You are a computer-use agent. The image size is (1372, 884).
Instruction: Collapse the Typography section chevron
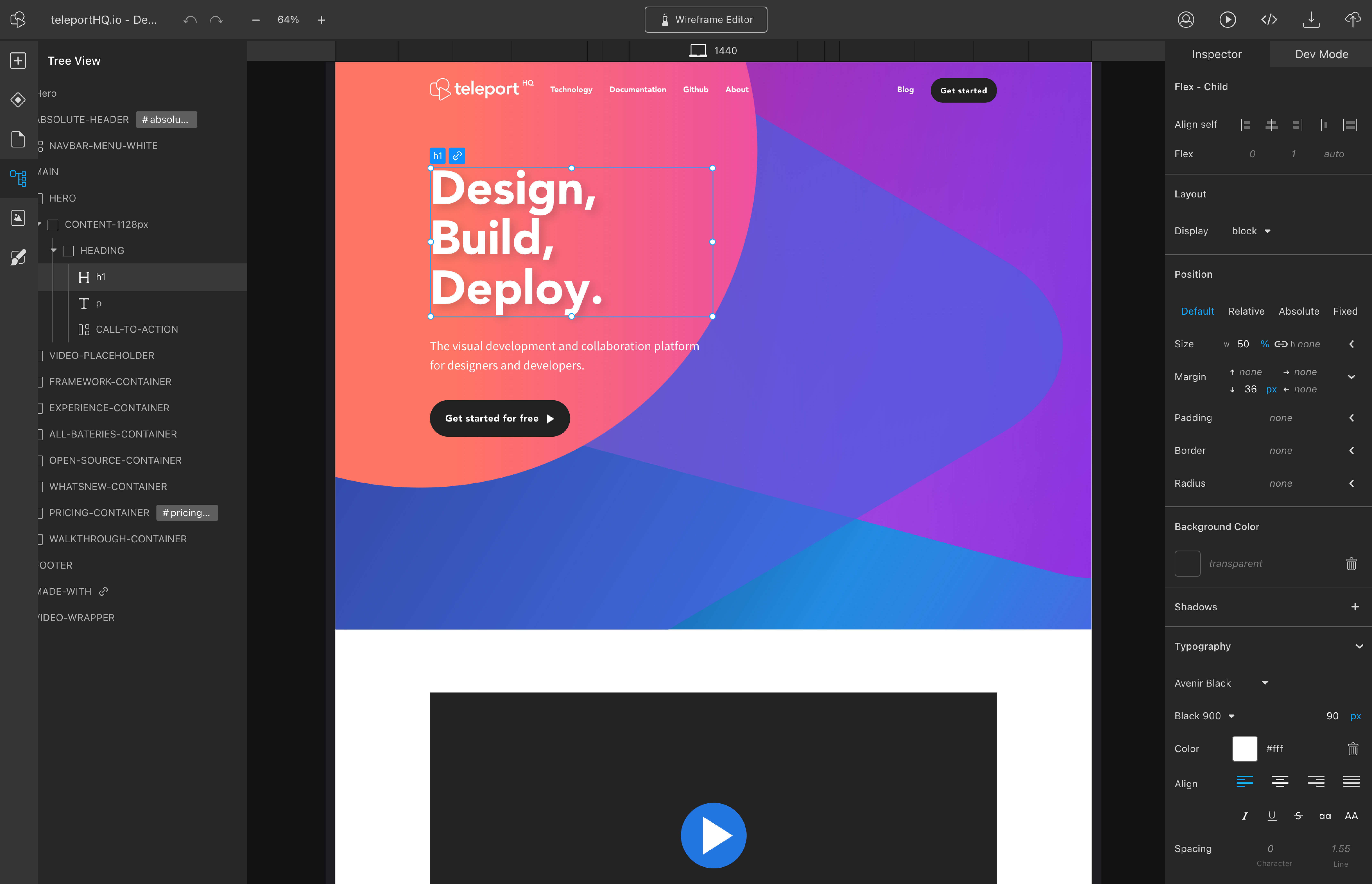[1359, 646]
